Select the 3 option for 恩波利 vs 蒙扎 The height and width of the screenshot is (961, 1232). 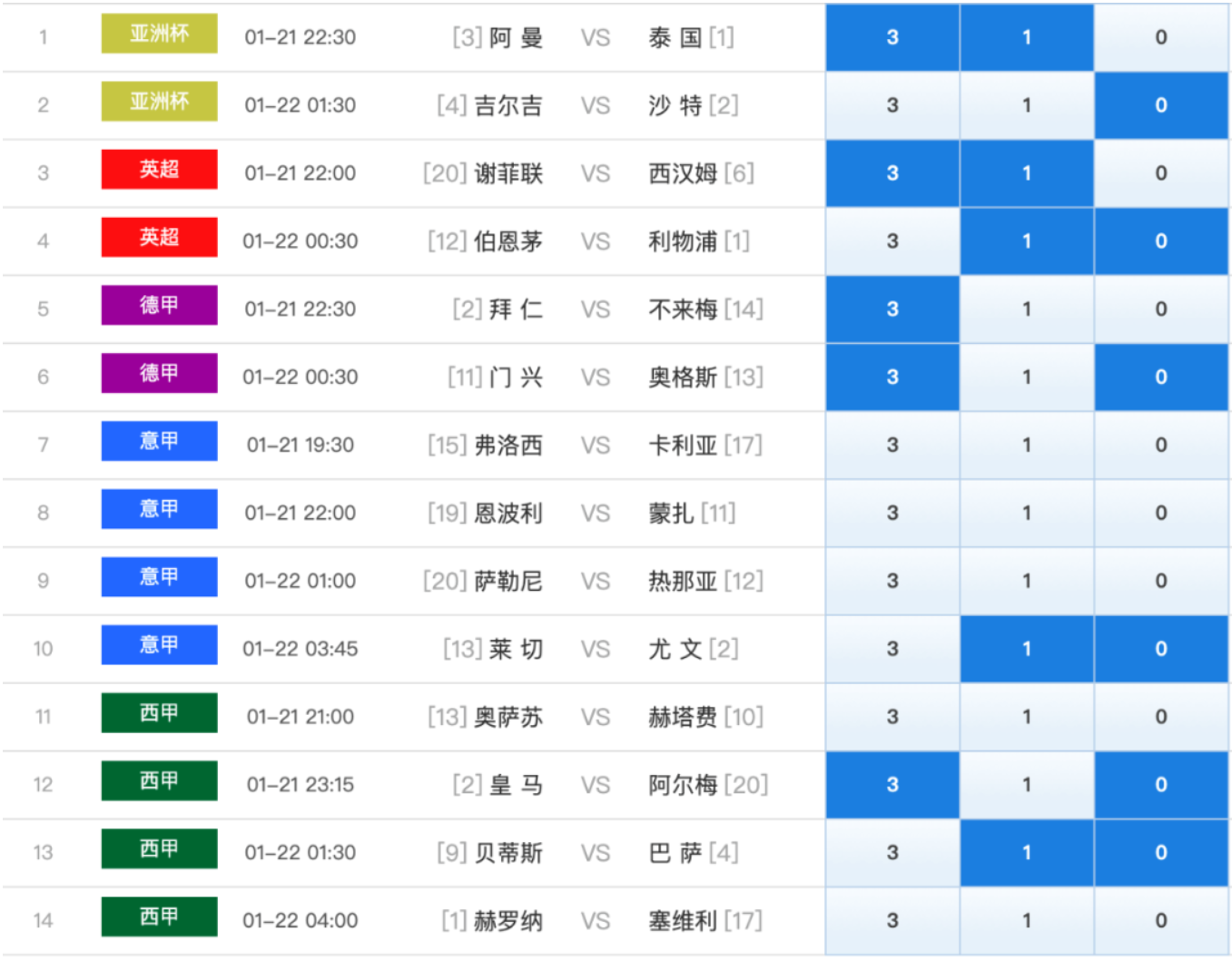pos(892,514)
